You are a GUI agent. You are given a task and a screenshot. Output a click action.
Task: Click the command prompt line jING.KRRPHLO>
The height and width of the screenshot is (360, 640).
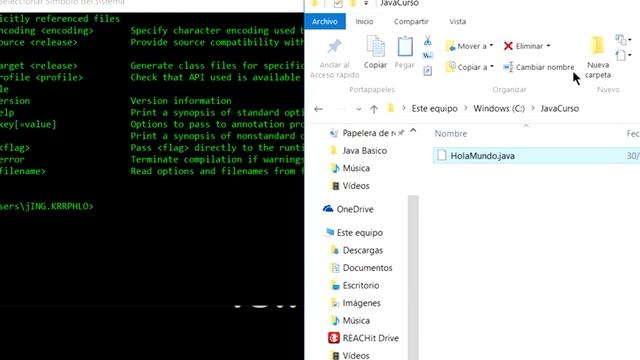tap(47, 206)
